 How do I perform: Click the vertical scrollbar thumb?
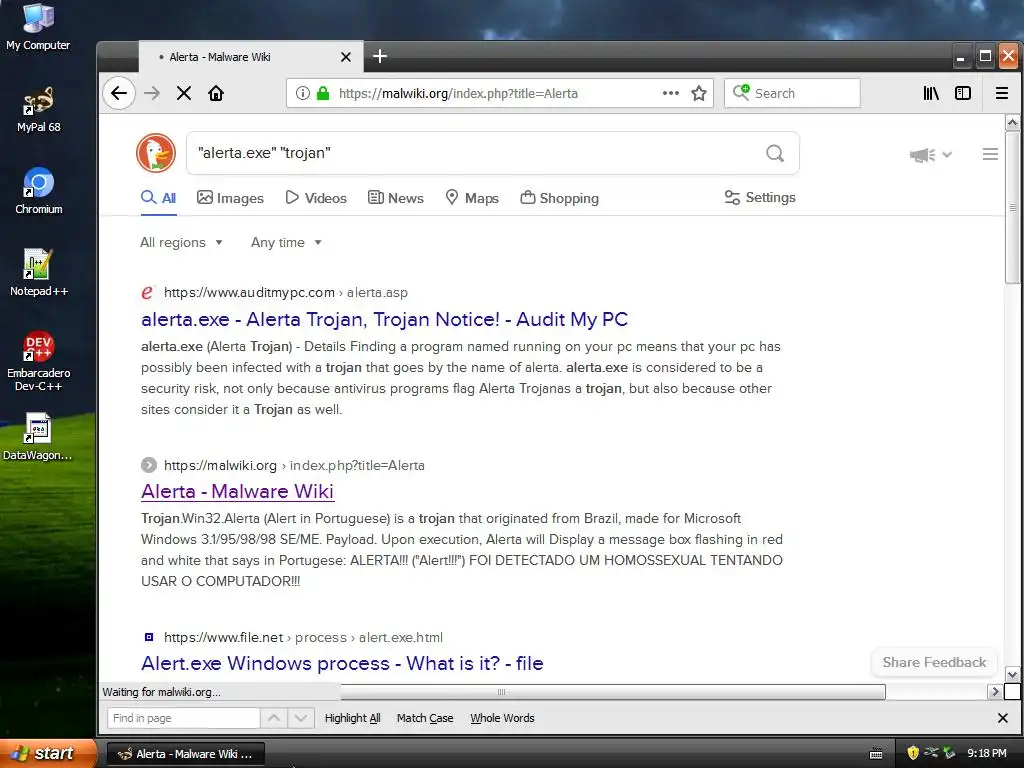1012,207
